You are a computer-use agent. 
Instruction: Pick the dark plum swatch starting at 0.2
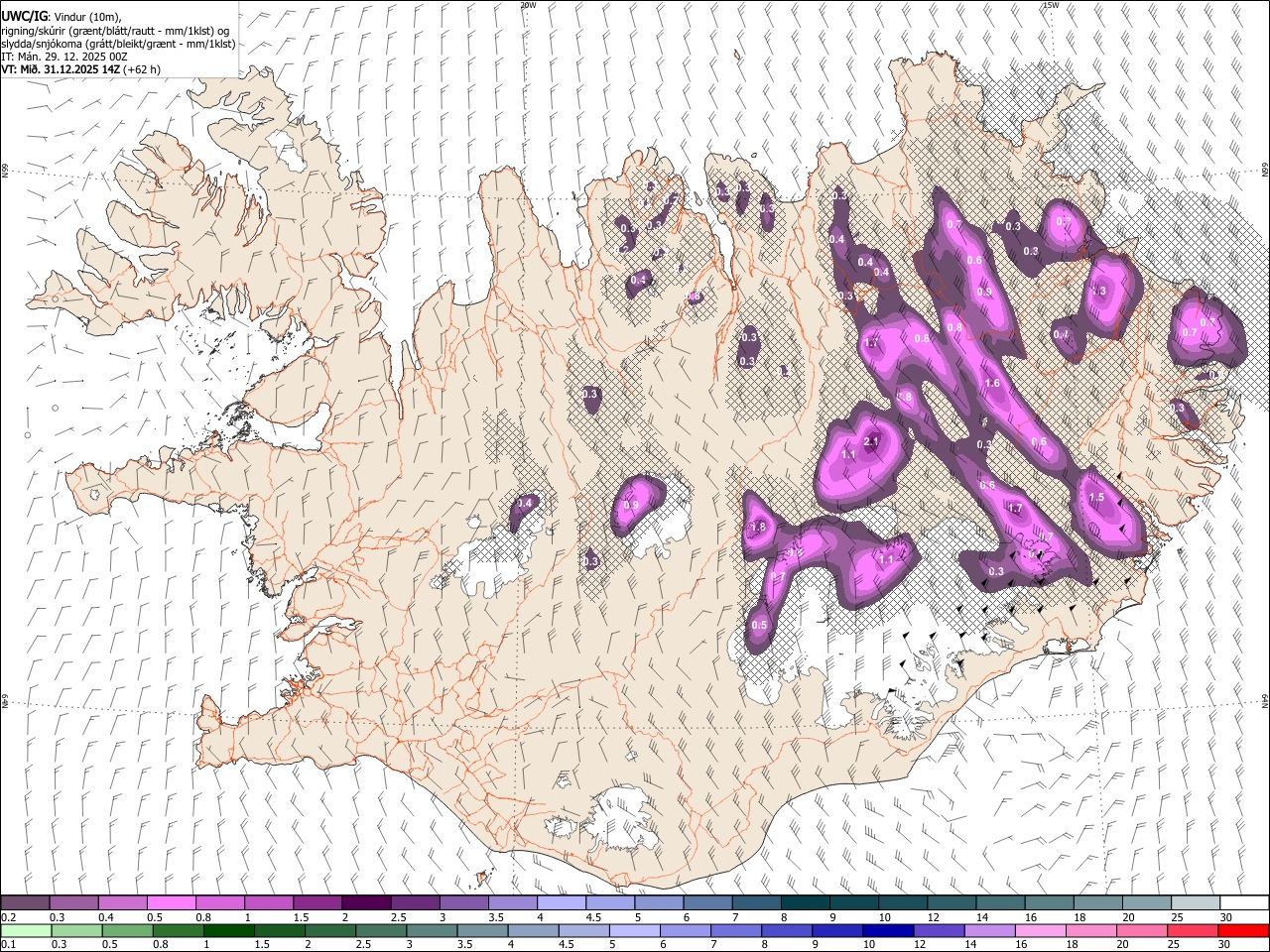pyautogui.click(x=25, y=902)
